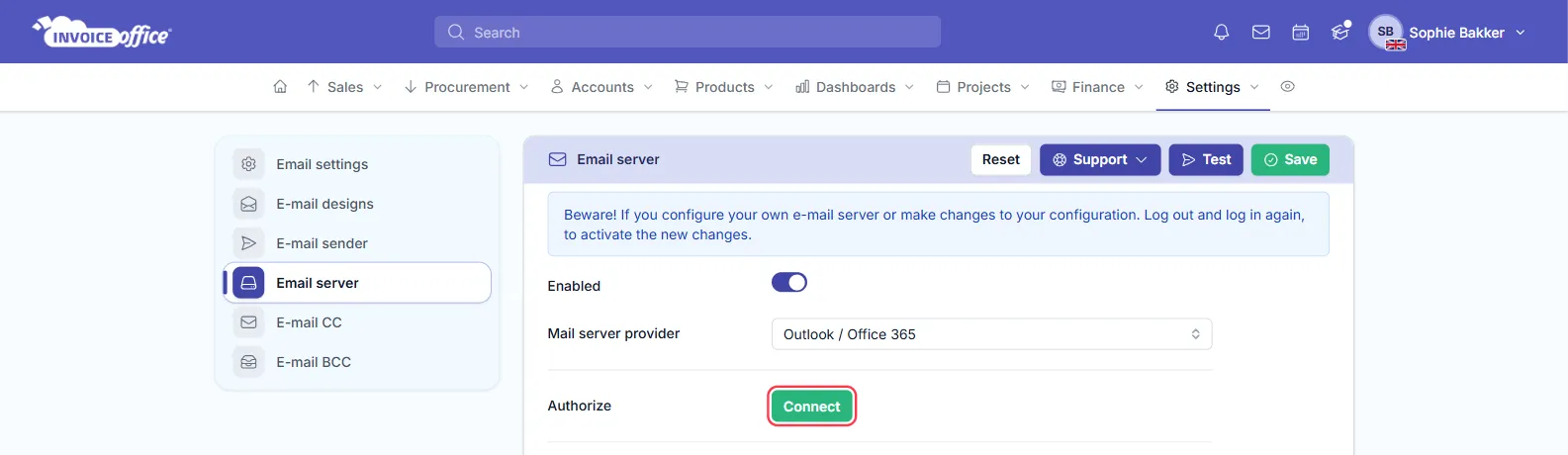This screenshot has width=1568, height=455.
Task: Click the green Connect button
Action: tap(812, 407)
